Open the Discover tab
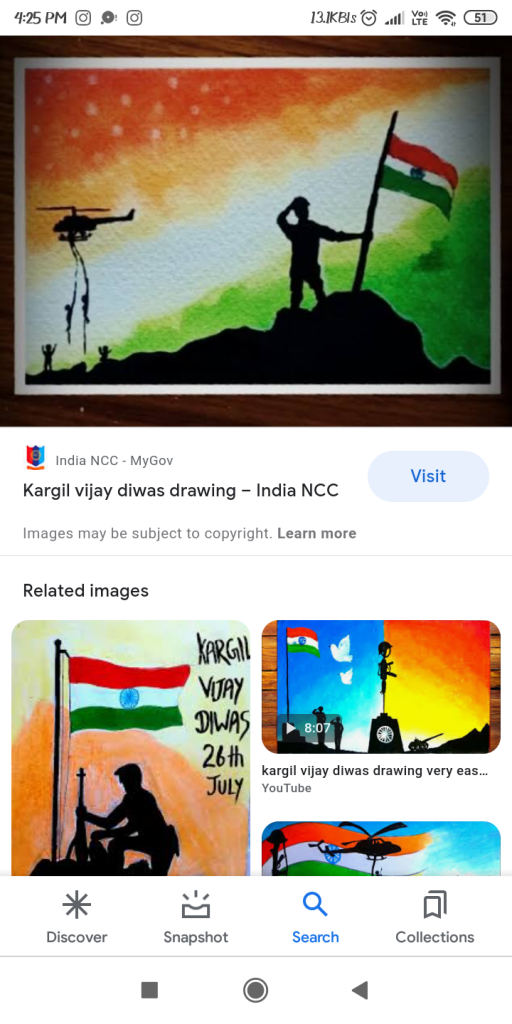This screenshot has height=1024, width=512. 76,918
